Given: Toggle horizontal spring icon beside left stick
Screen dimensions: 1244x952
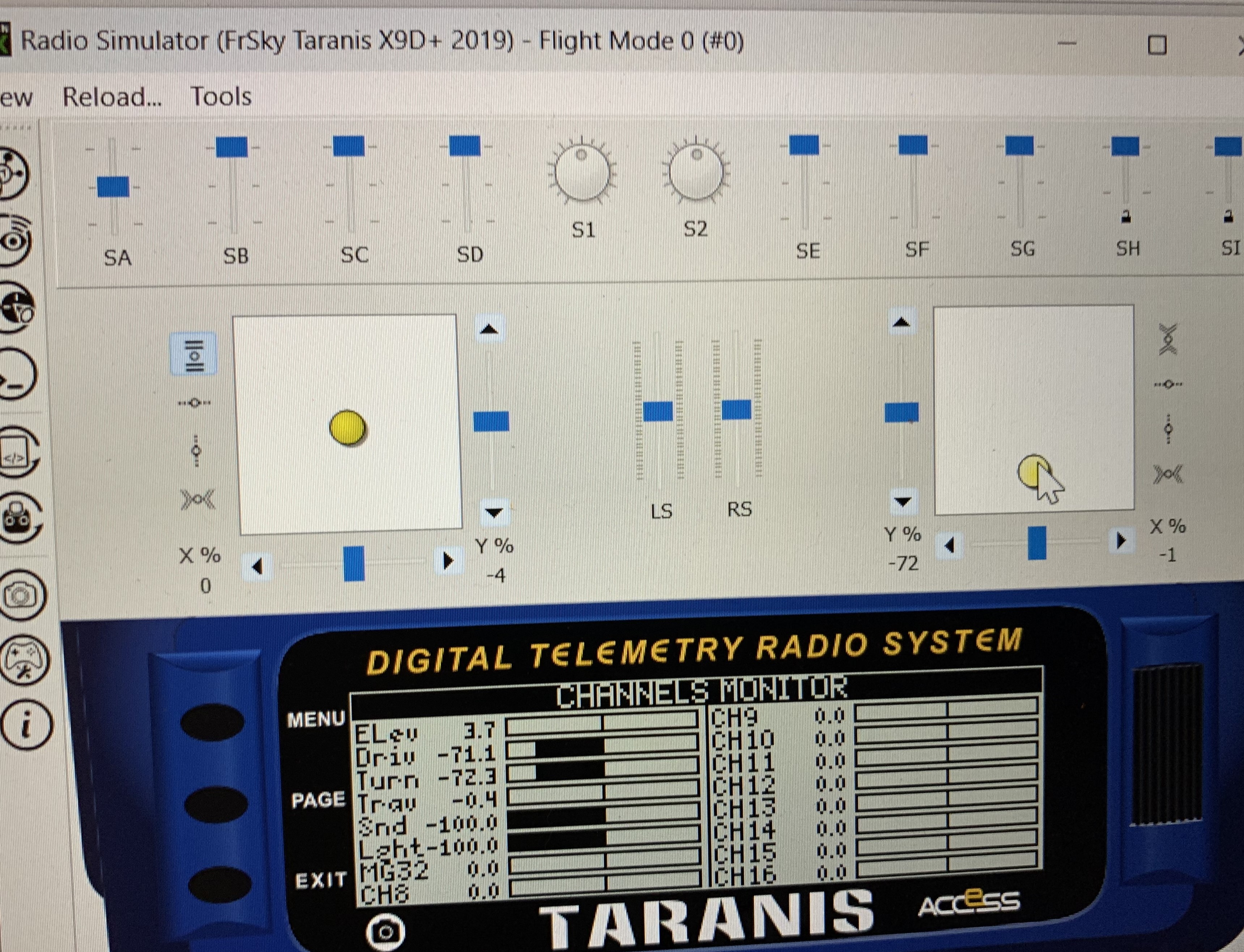Looking at the screenshot, I should point(198,500).
